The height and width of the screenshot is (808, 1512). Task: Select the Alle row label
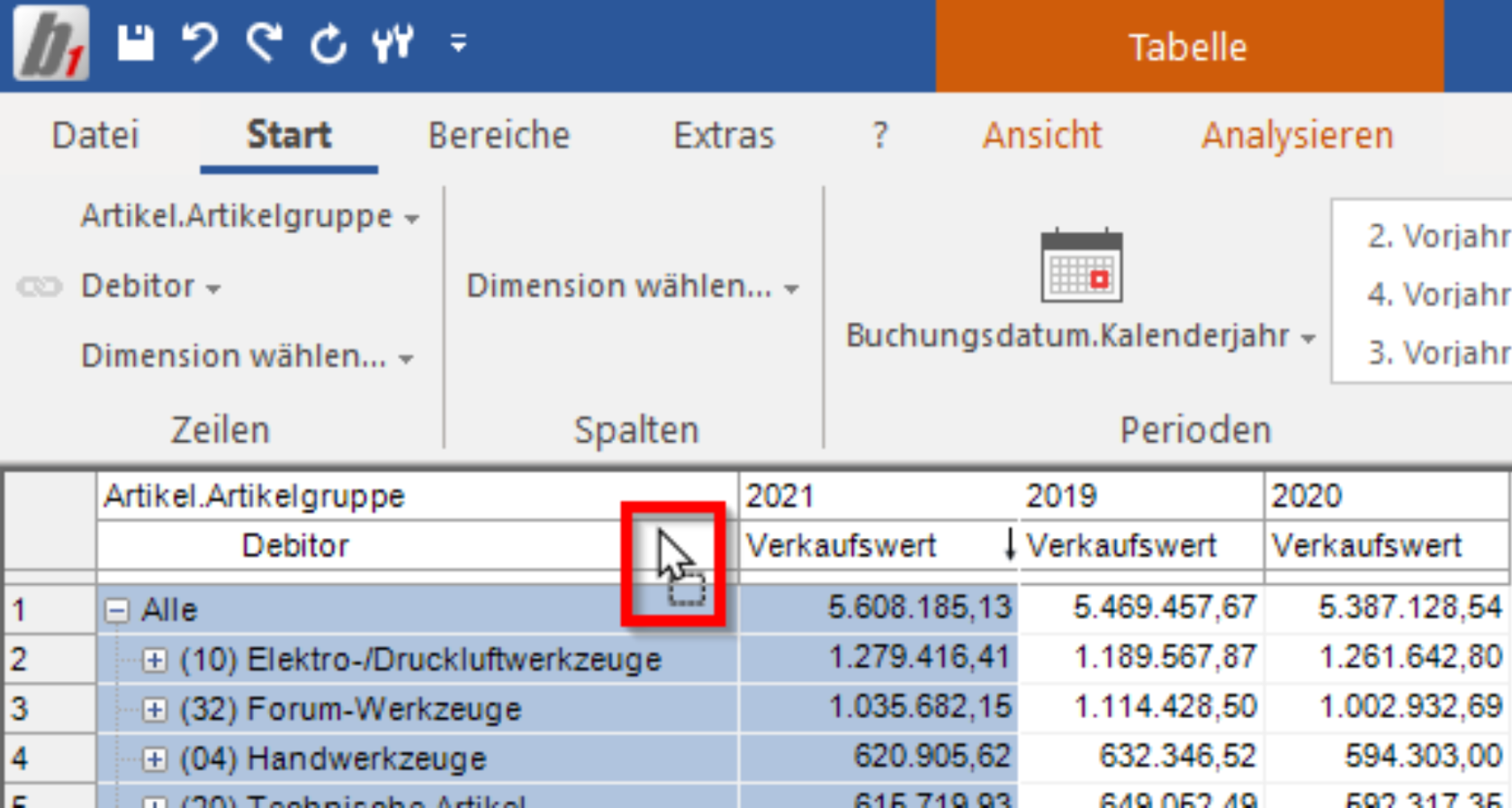169,611
